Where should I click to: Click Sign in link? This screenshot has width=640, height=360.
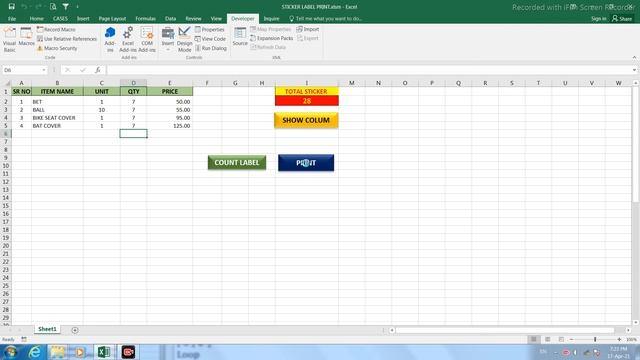pyautogui.click(x=598, y=19)
